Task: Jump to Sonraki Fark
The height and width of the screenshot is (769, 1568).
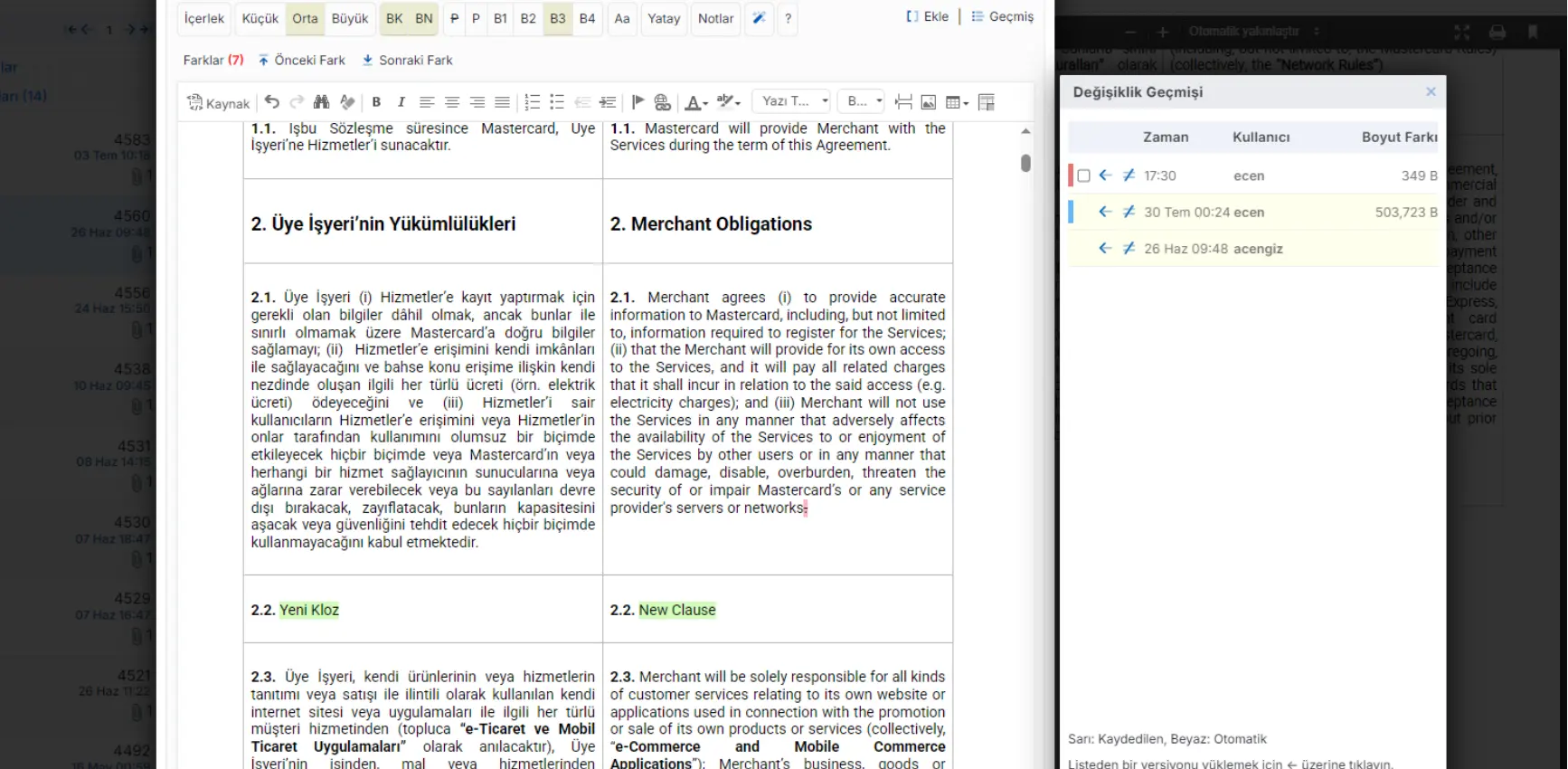Action: click(407, 60)
